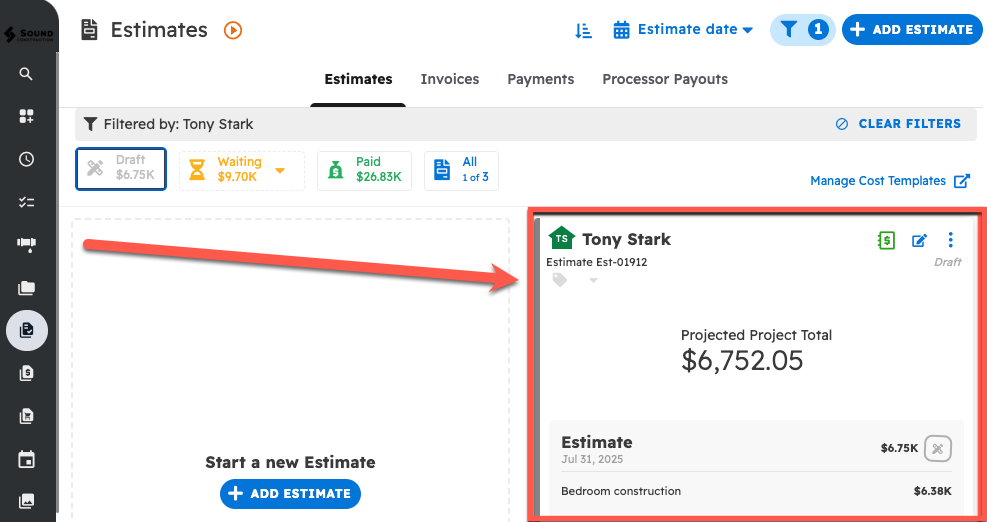Expand the Waiting status dropdown arrow
The image size is (987, 522).
pos(280,170)
